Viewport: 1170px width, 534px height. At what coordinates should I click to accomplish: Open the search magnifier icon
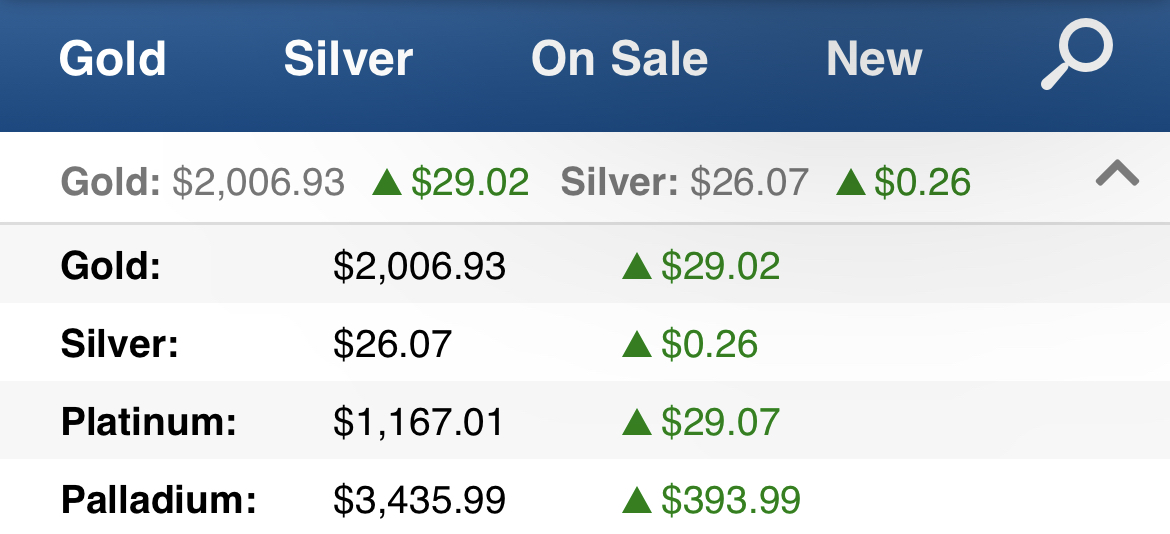click(x=1077, y=55)
